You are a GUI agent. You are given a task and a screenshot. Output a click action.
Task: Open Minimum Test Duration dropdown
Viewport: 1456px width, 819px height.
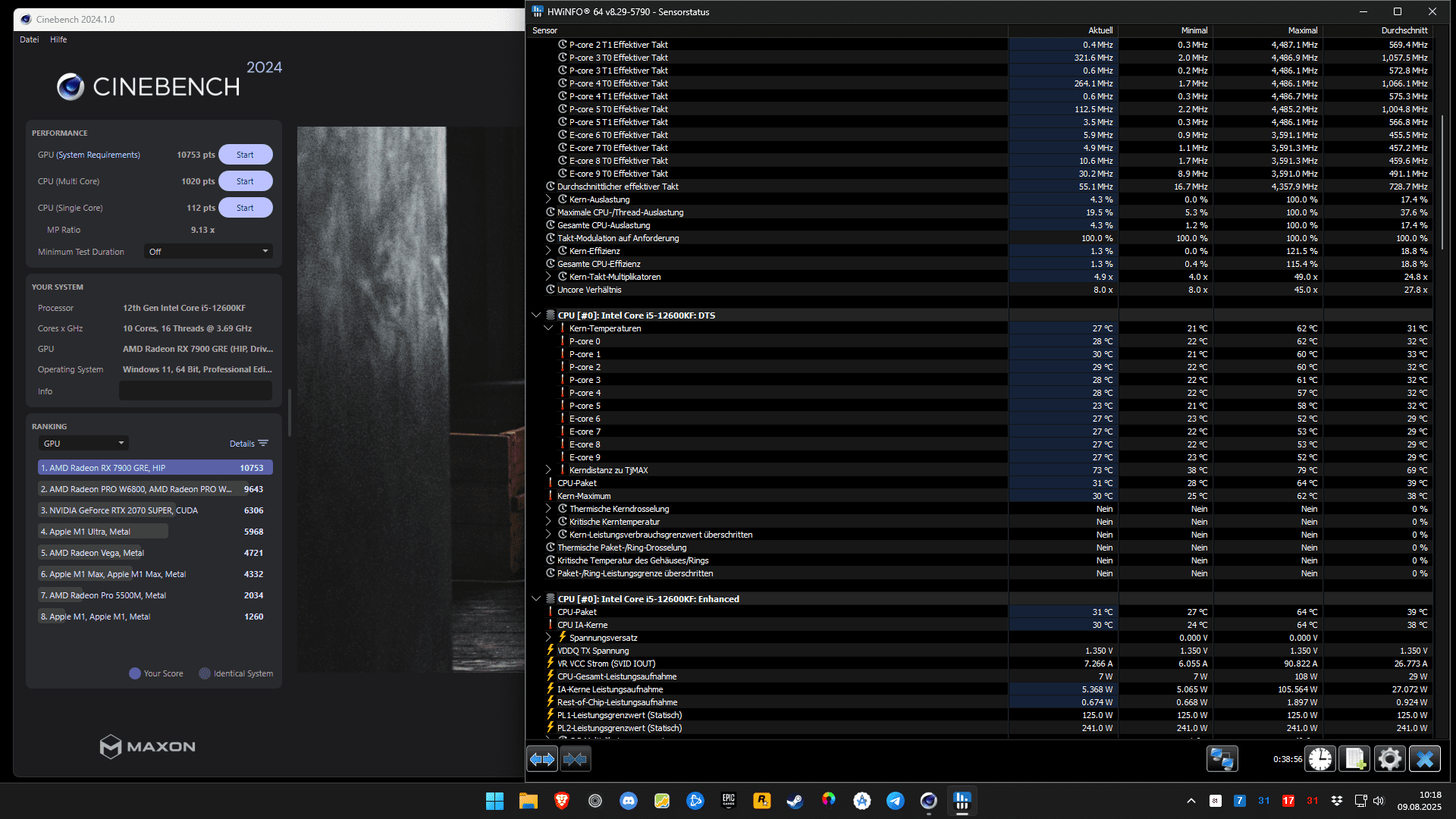click(209, 252)
